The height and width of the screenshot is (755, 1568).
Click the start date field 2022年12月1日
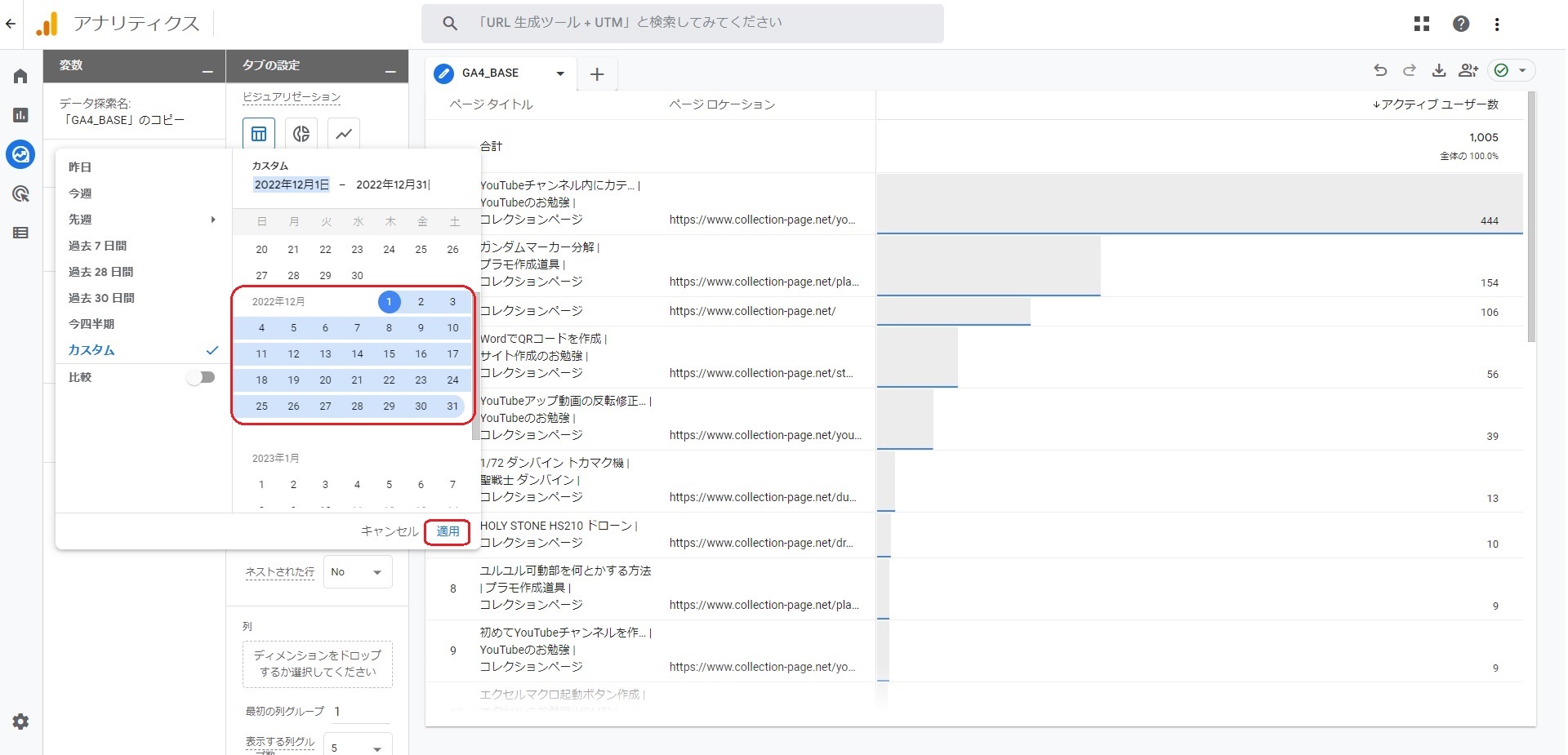point(292,184)
